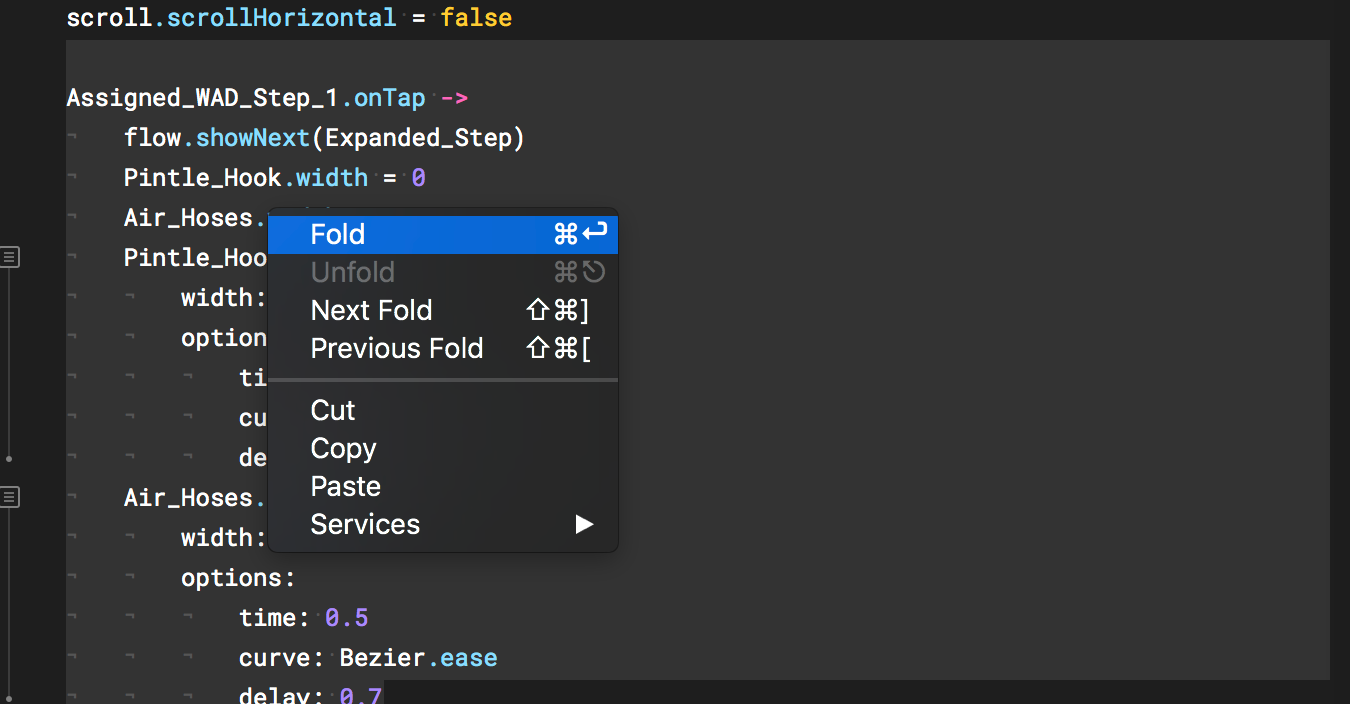Select Paste from the context menu
This screenshot has height=704, width=1350.
point(345,487)
